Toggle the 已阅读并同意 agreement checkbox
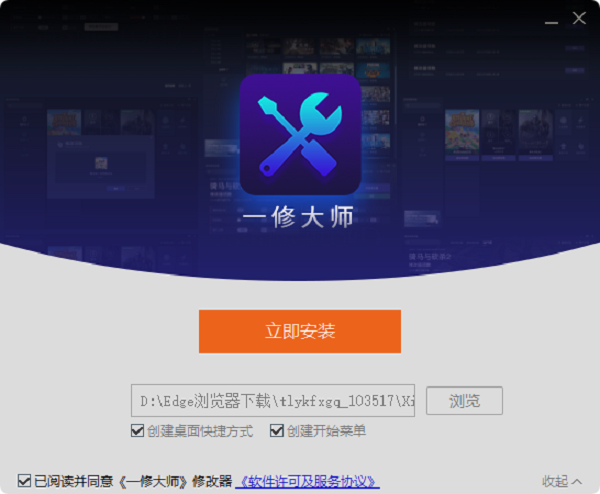600x494 pixels. click(x=24, y=481)
